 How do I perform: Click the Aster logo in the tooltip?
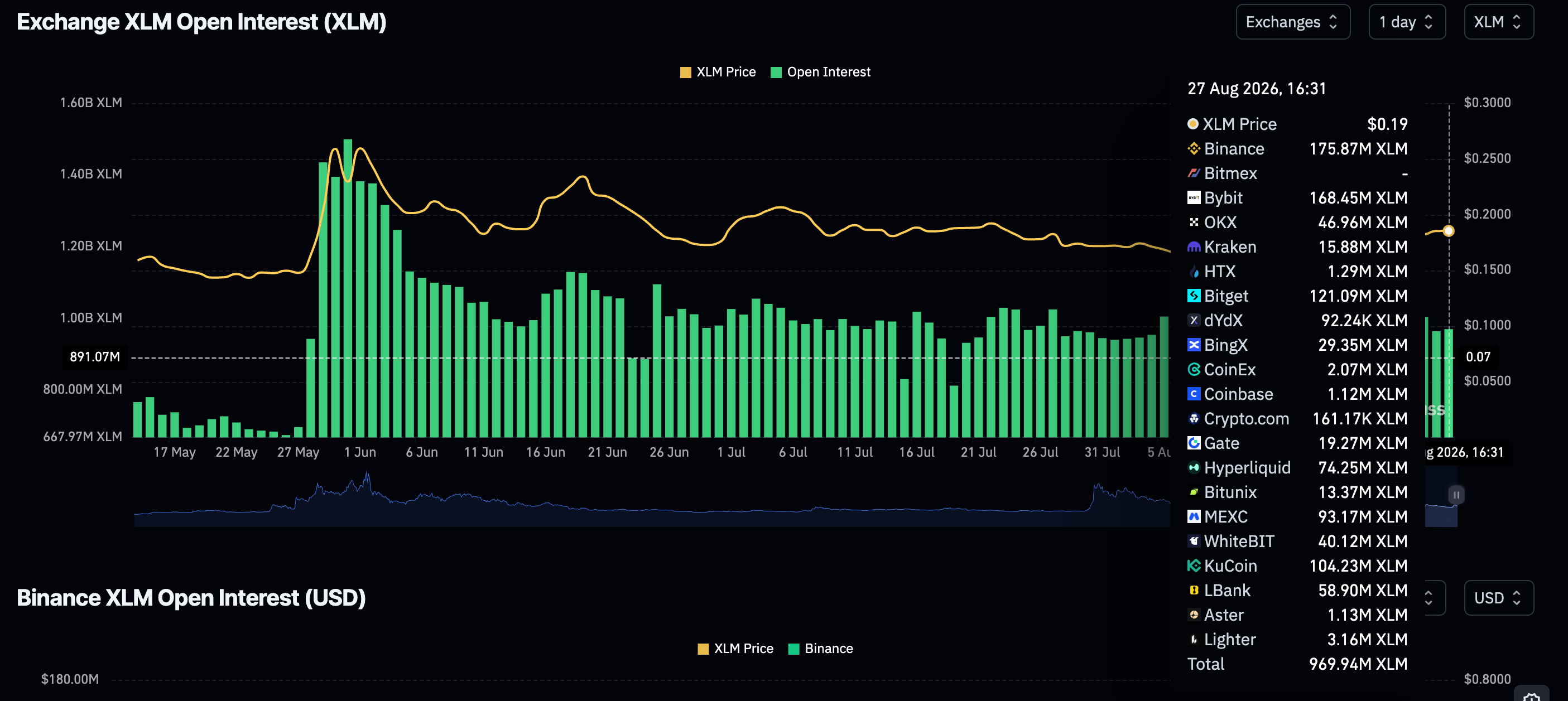(1194, 615)
